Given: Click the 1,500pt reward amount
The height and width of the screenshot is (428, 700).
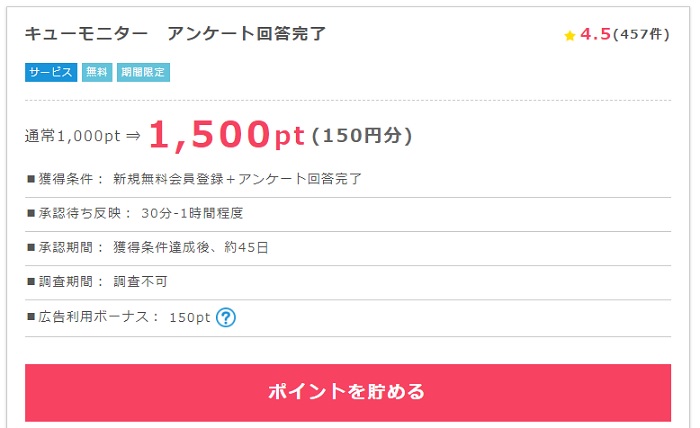Looking at the screenshot, I should click(x=227, y=135).
